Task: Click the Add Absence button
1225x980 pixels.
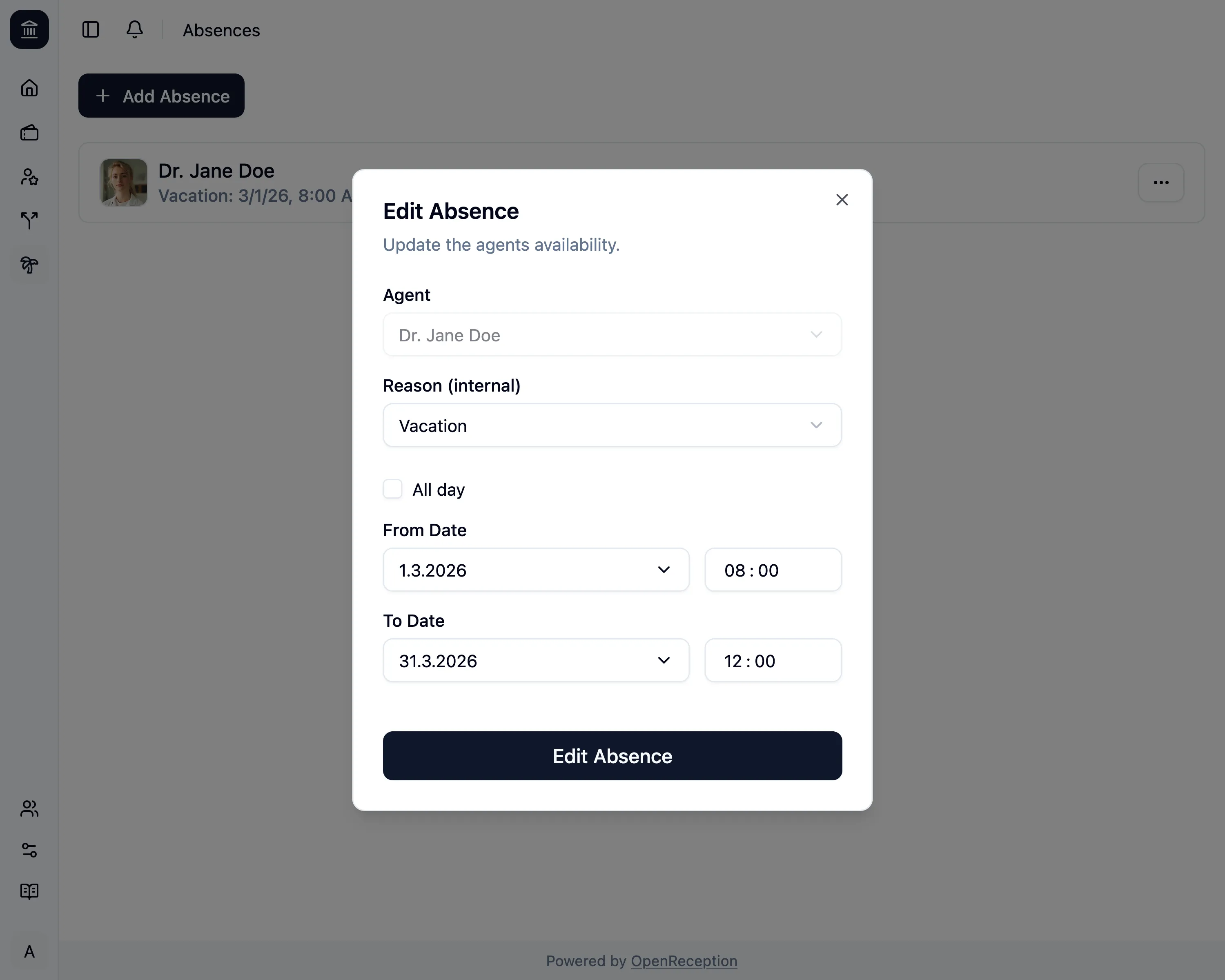Action: (161, 96)
